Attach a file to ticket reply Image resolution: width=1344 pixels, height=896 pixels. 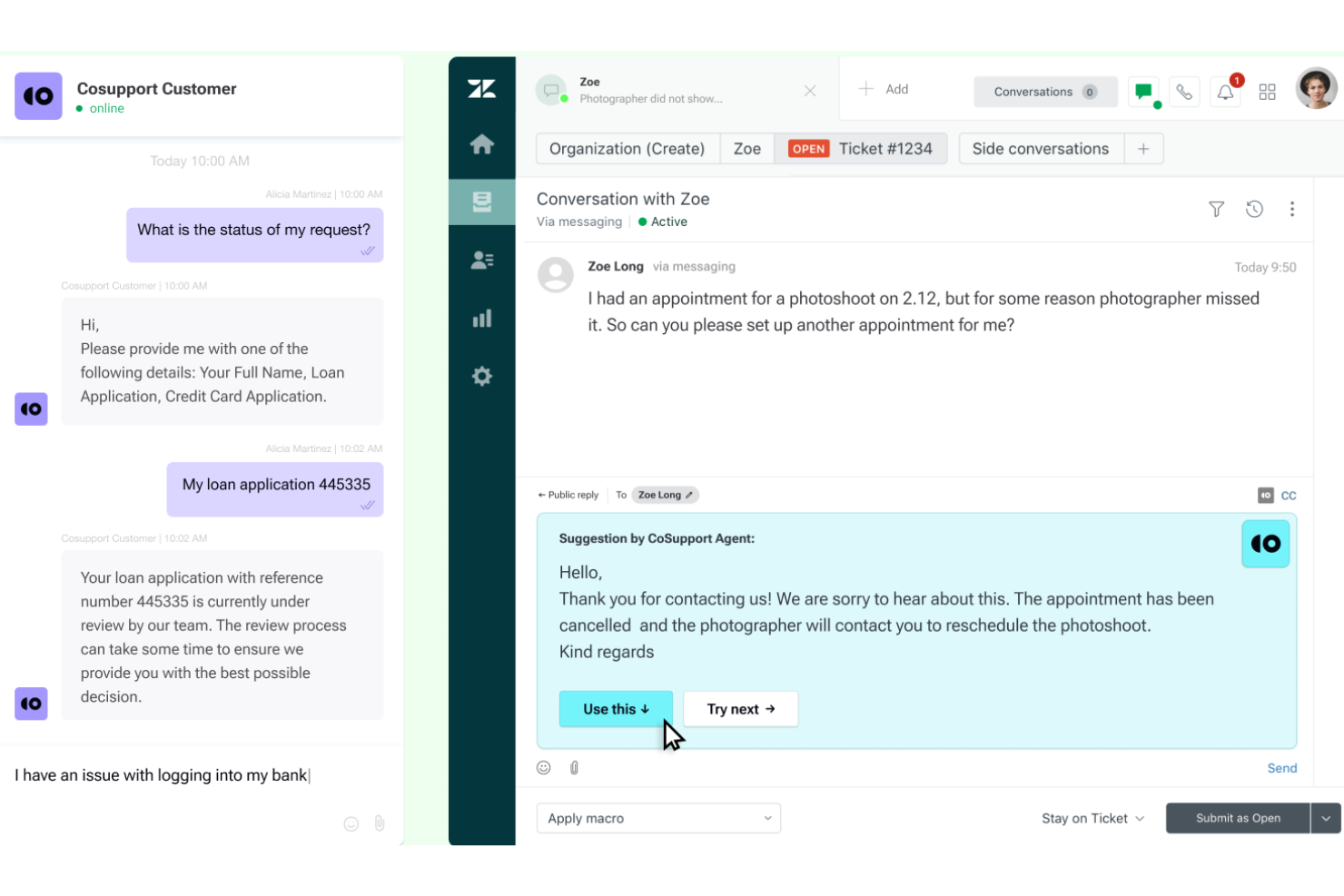pyautogui.click(x=574, y=767)
